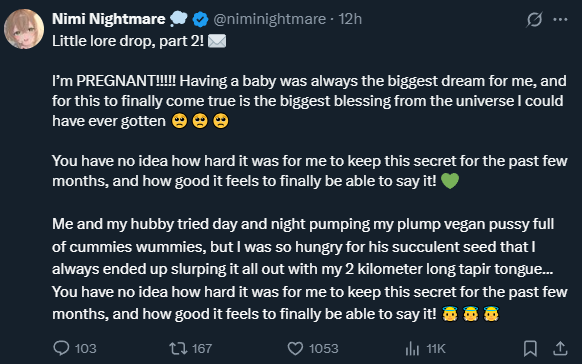582x364 pixels.
Task: Click the 1053 likes count
Action: click(x=324, y=349)
